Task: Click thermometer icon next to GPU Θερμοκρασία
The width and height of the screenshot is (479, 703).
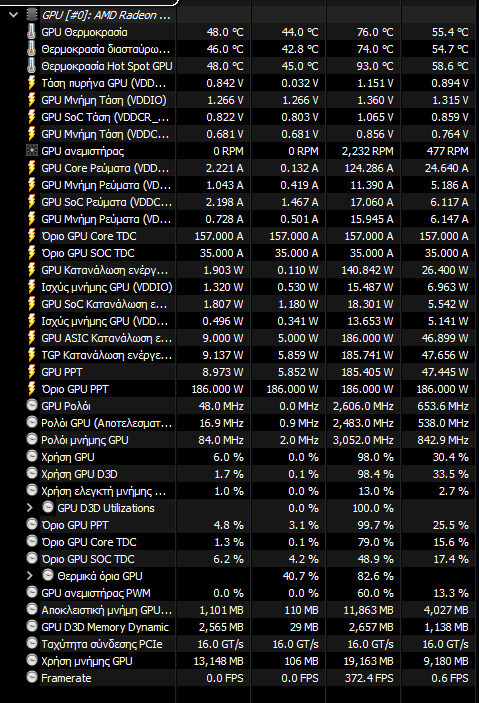Action: click(x=31, y=32)
